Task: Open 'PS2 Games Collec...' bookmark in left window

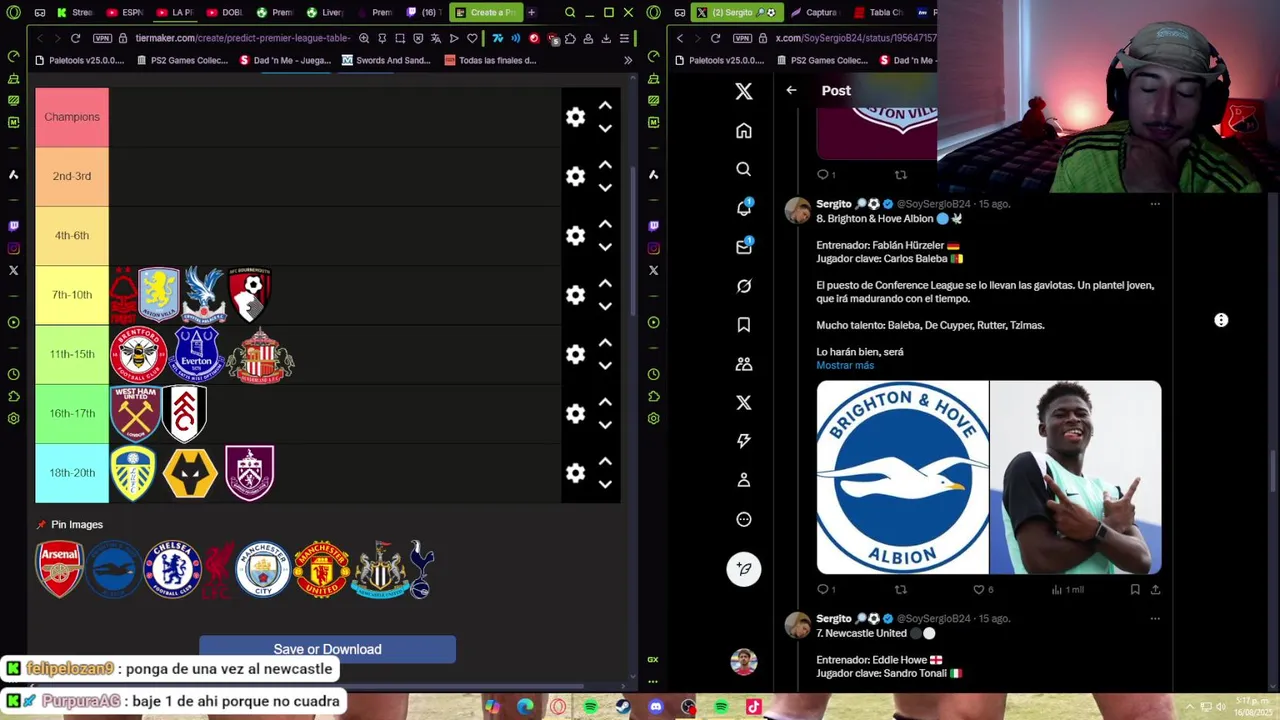Action: pyautogui.click(x=181, y=60)
